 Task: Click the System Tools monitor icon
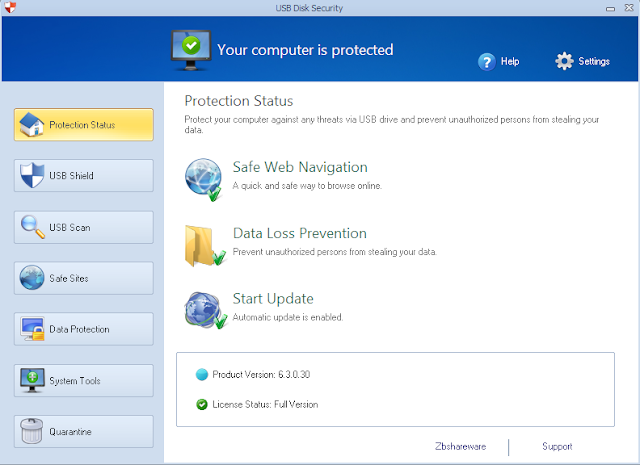tap(32, 380)
